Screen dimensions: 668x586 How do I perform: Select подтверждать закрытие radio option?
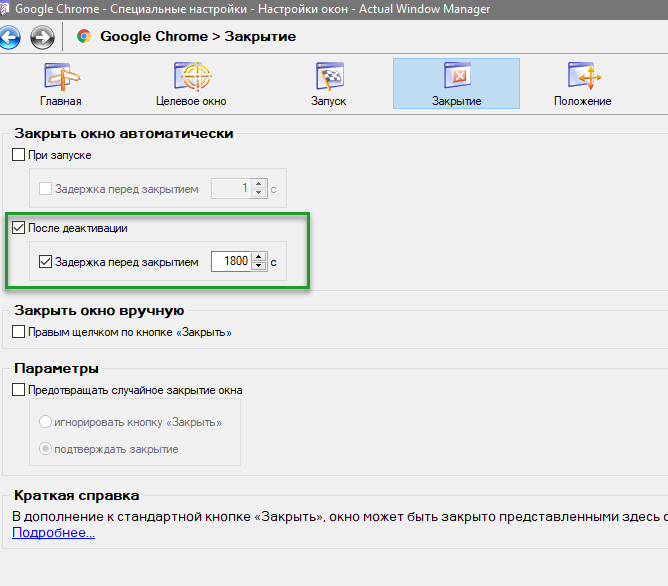[45, 449]
